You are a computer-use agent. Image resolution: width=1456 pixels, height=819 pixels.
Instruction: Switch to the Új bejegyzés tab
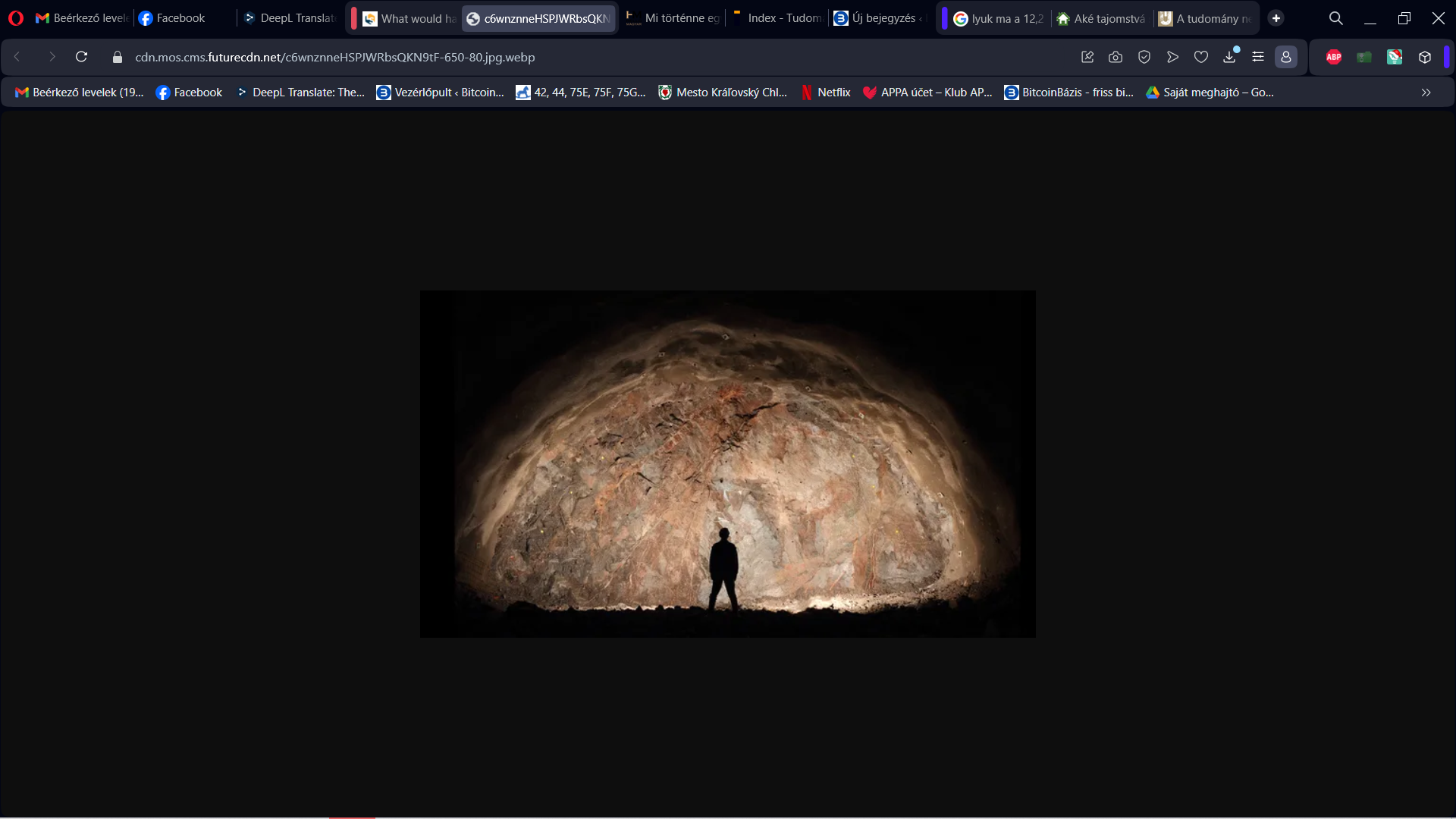tap(880, 18)
